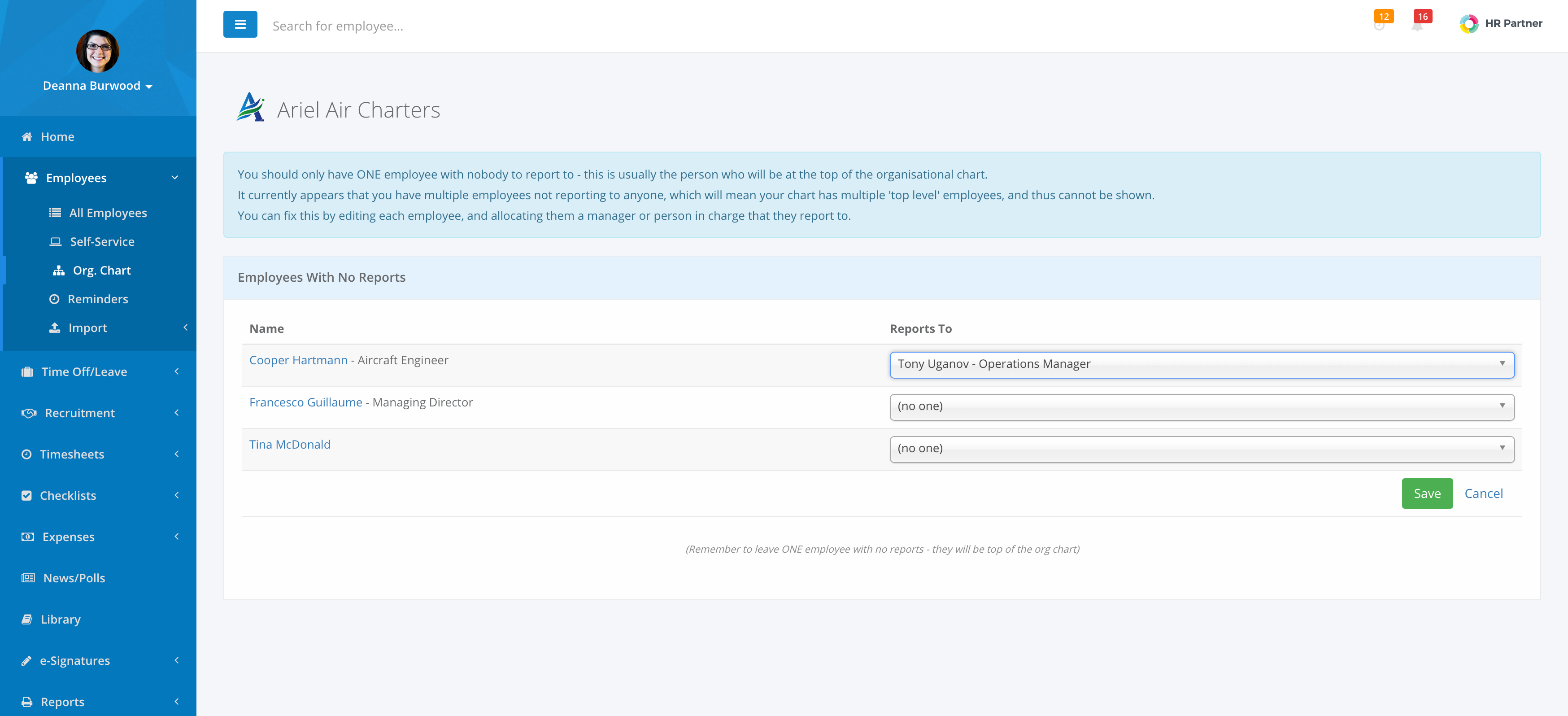Click the Reminders clock icon in sidebar
Viewport: 1568px width, 716px height.
click(54, 299)
